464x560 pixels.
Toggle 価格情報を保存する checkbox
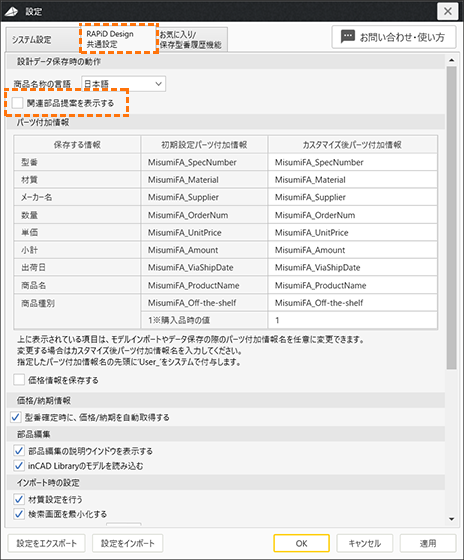19,380
